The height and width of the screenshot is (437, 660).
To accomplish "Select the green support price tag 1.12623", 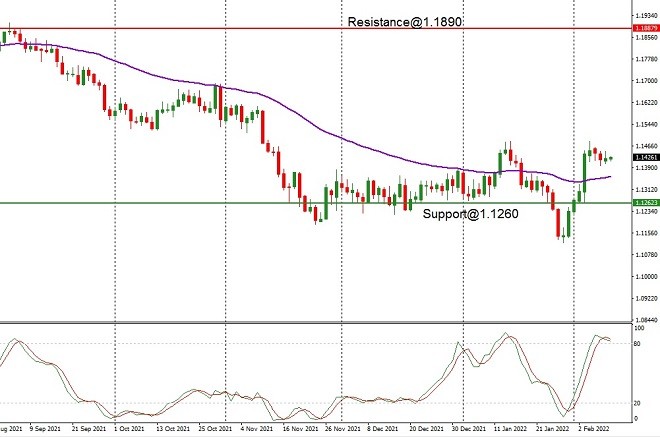I will pyautogui.click(x=646, y=203).
